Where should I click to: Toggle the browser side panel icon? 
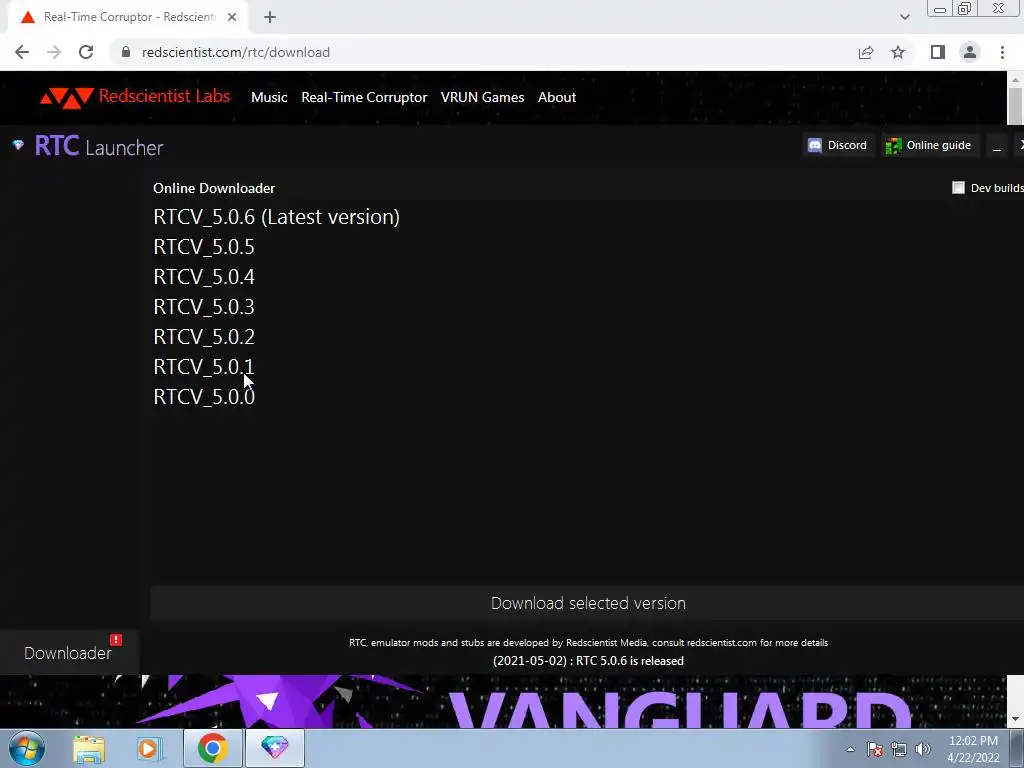click(x=938, y=52)
